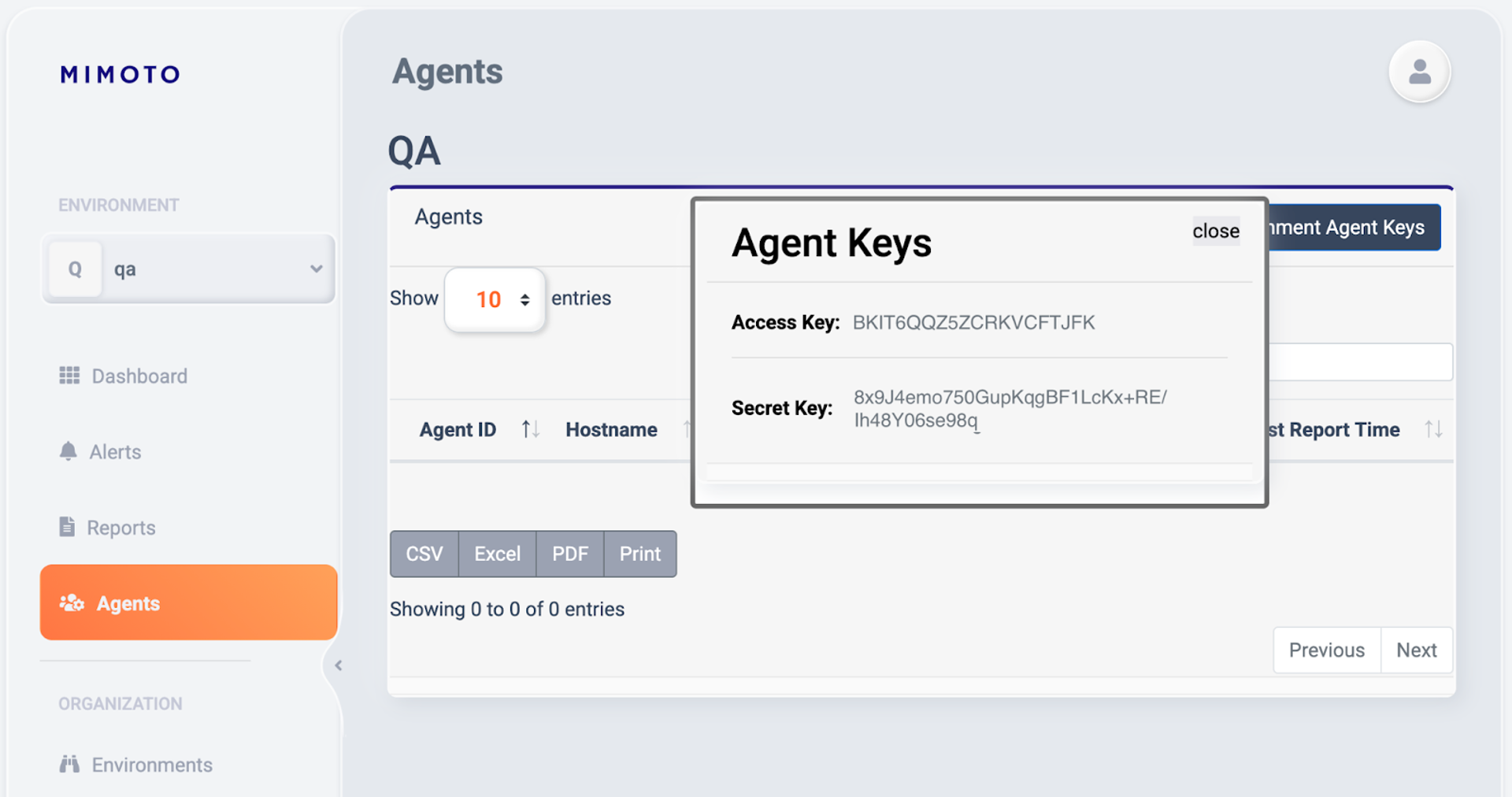Image resolution: width=1512 pixels, height=797 pixels.
Task: Open the Dashboard from the sidebar icon
Action: [x=71, y=376]
